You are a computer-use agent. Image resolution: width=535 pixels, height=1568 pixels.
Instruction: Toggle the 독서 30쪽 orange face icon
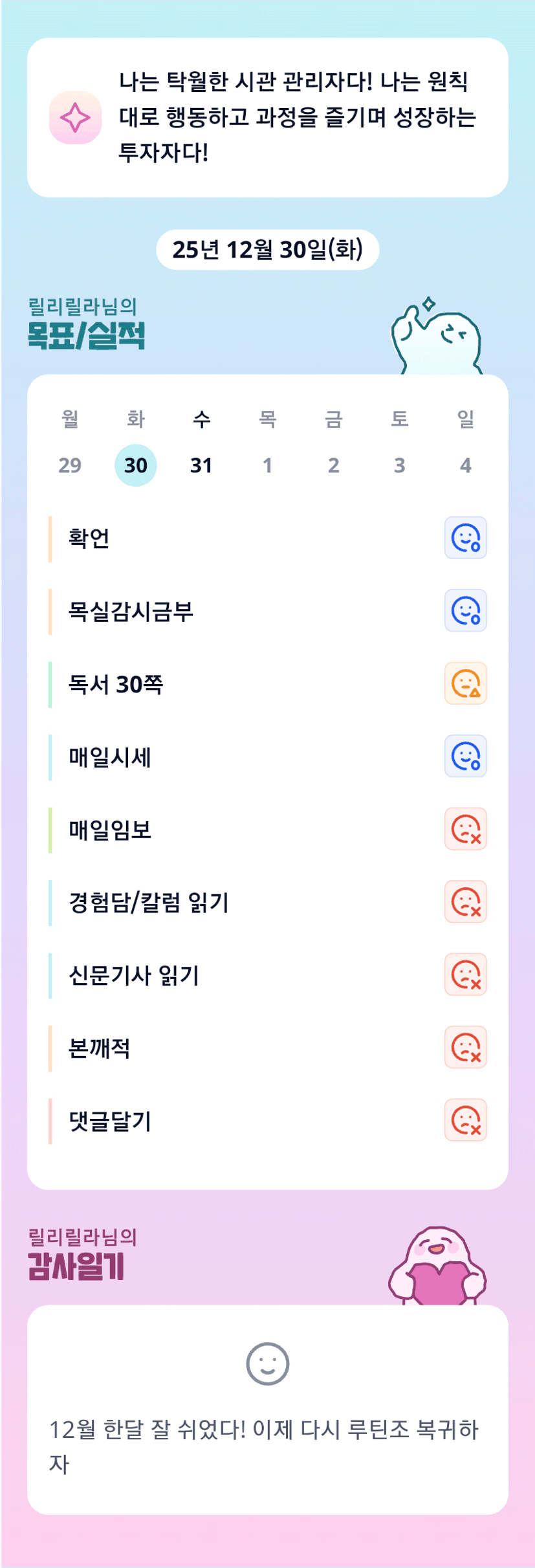point(465,683)
